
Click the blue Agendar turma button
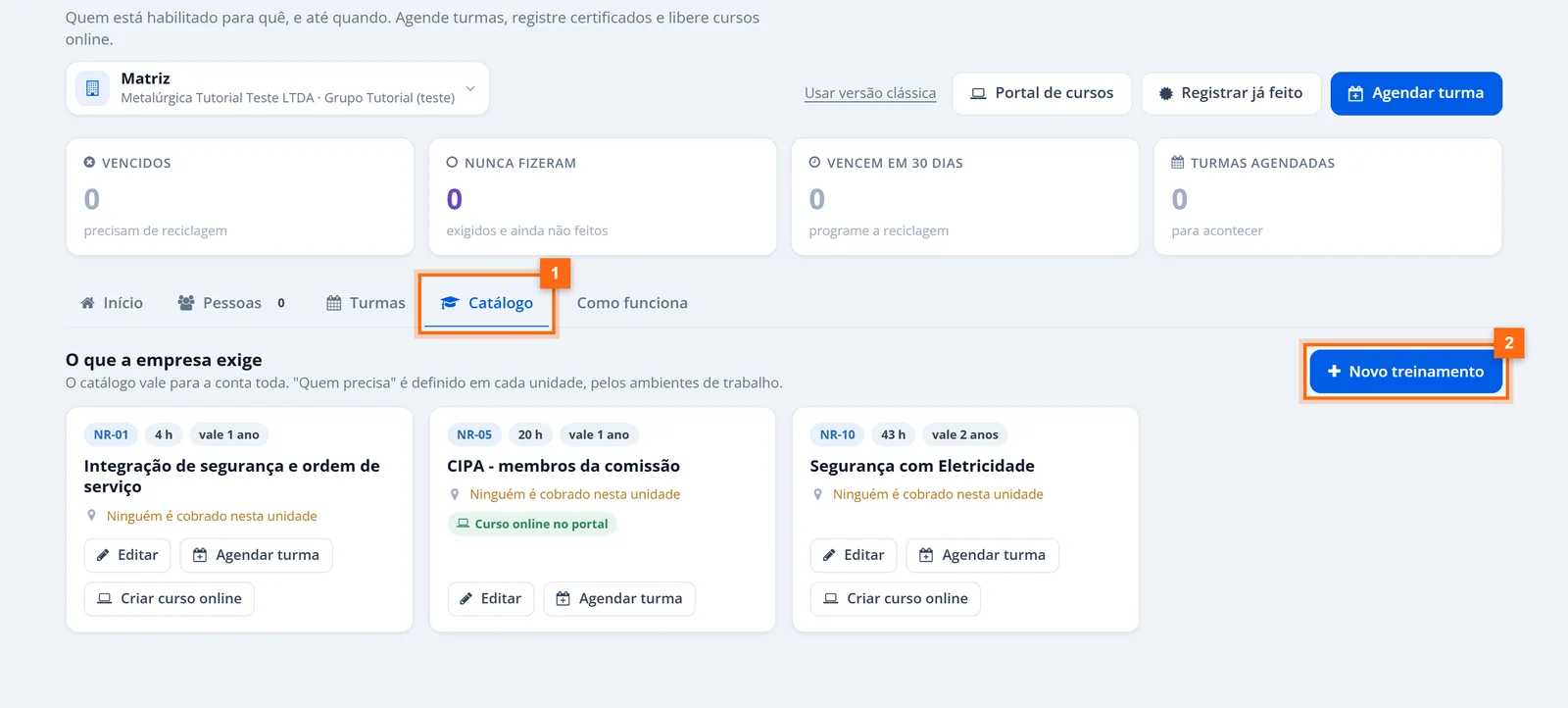1416,93
